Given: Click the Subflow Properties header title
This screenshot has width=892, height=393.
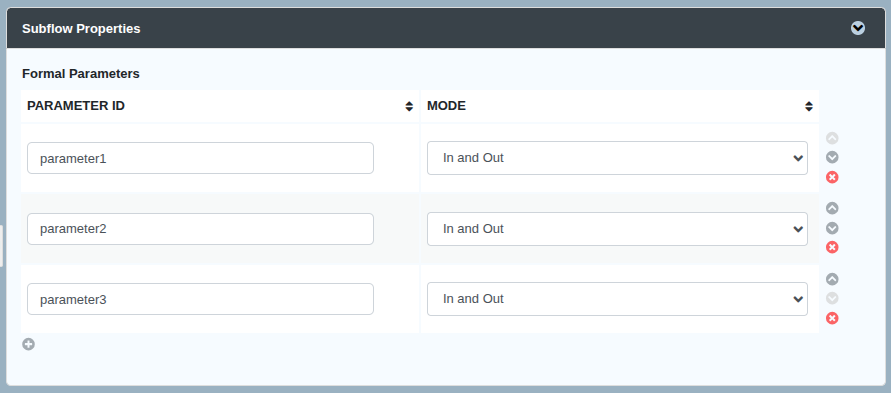Looking at the screenshot, I should [81, 28].
